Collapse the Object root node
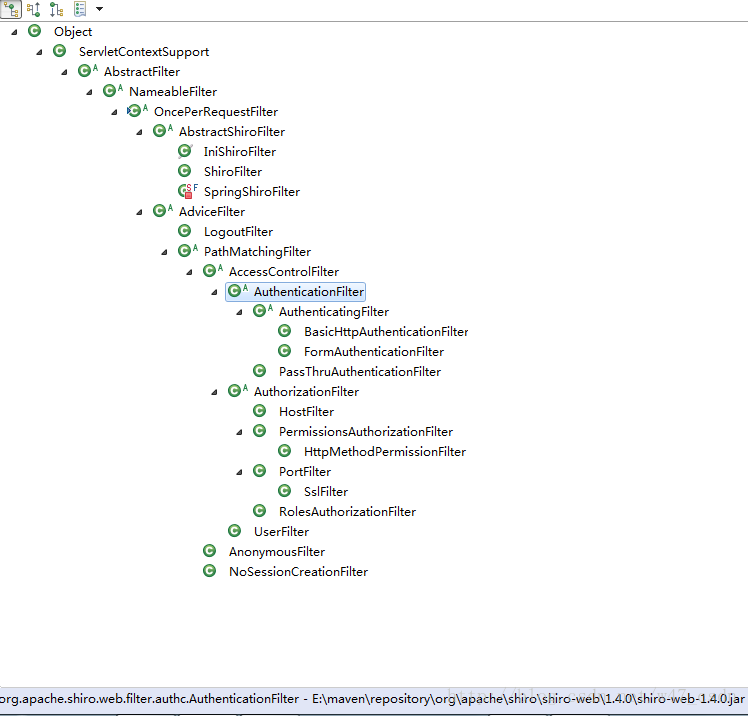Viewport: 748px width, 716px height. click(x=14, y=32)
